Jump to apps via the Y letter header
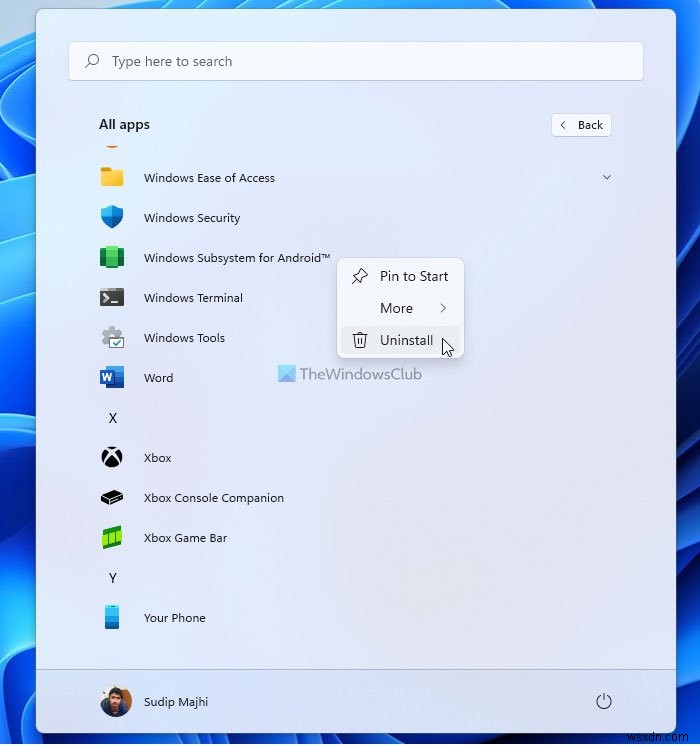The image size is (700, 747). click(112, 578)
